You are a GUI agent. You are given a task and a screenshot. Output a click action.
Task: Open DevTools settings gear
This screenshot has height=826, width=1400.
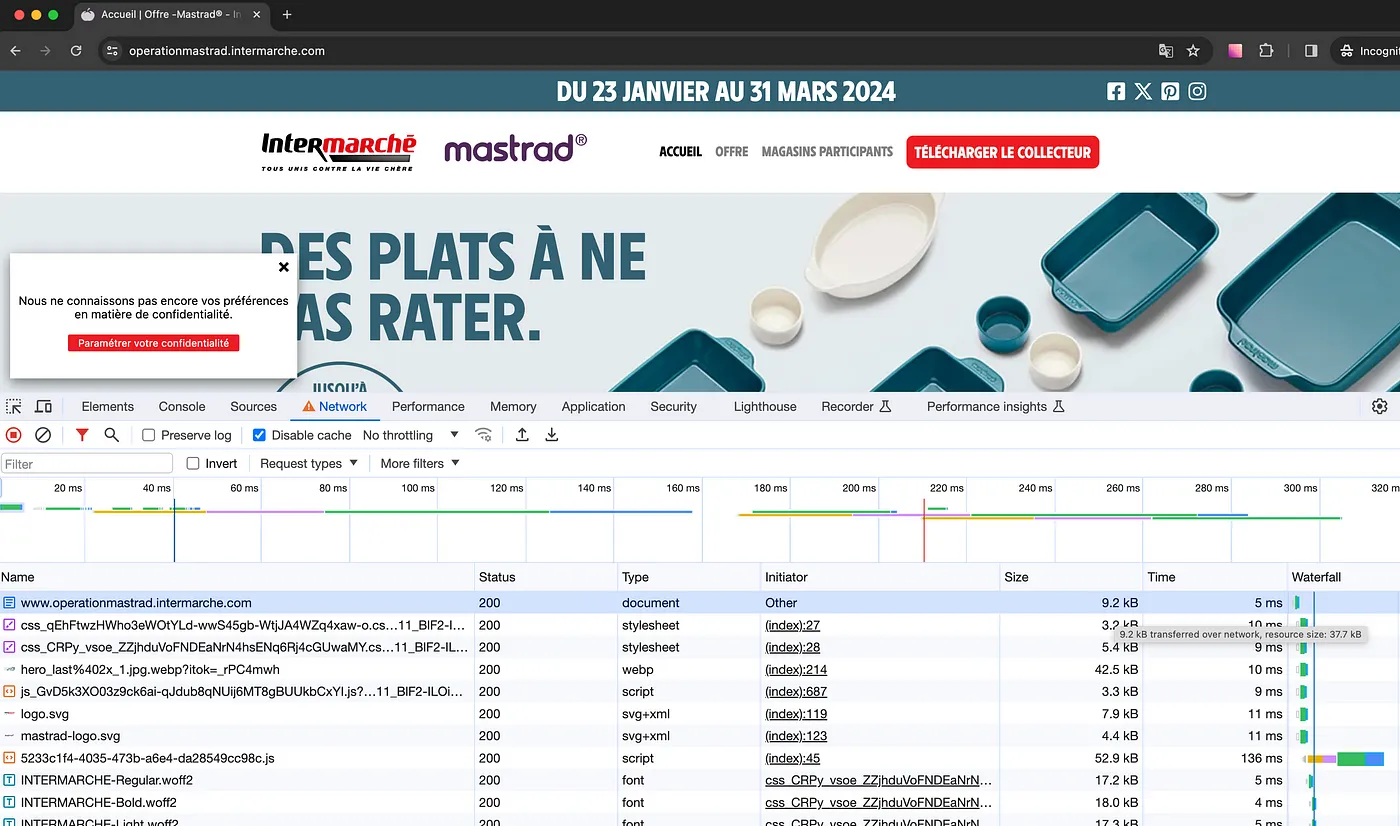point(1380,406)
